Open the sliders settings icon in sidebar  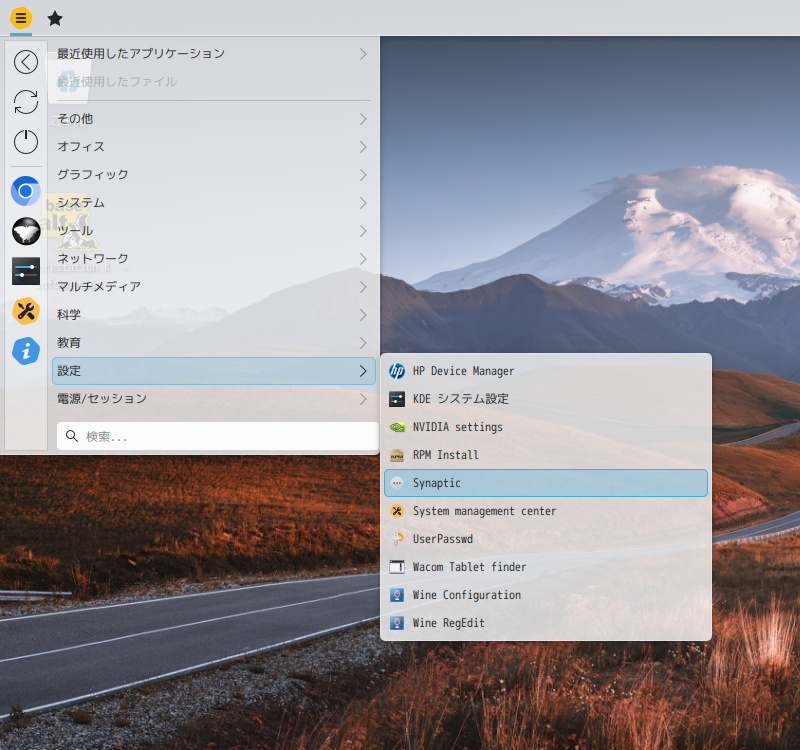[26, 271]
